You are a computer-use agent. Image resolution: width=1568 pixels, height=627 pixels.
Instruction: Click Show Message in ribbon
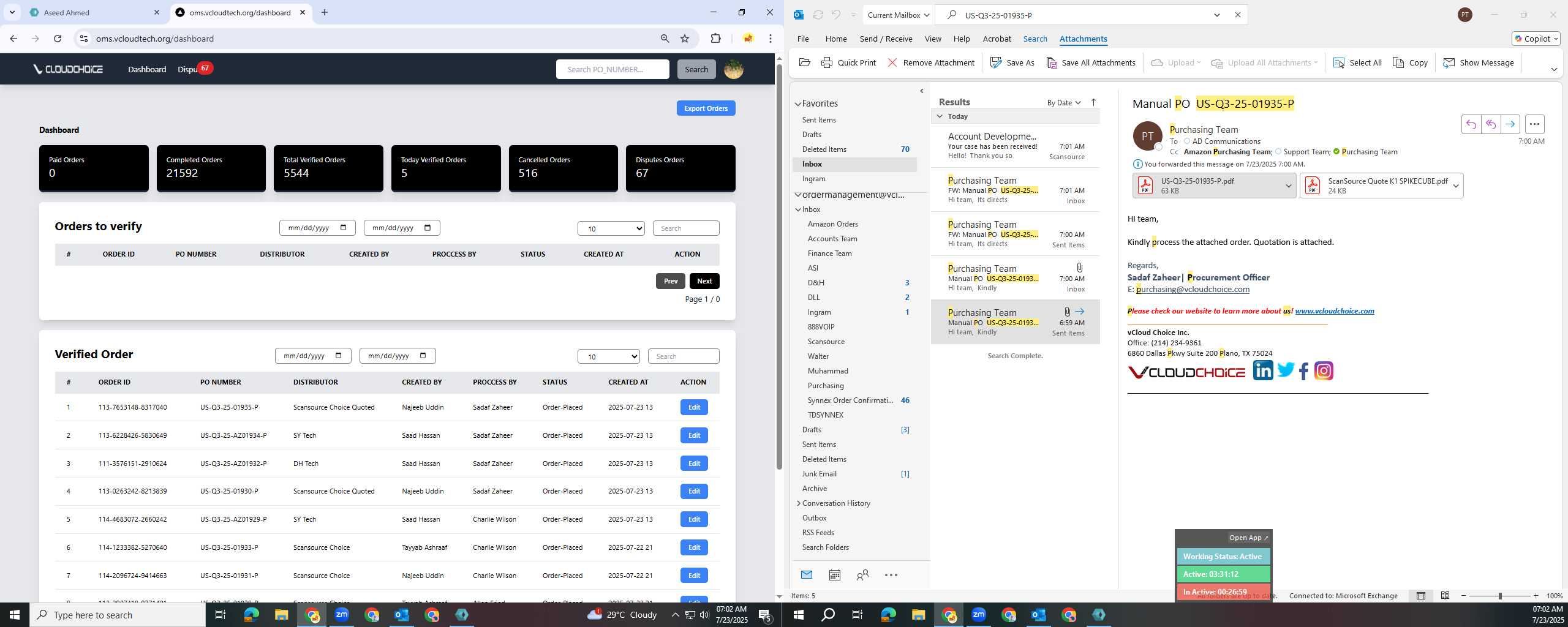1478,62
